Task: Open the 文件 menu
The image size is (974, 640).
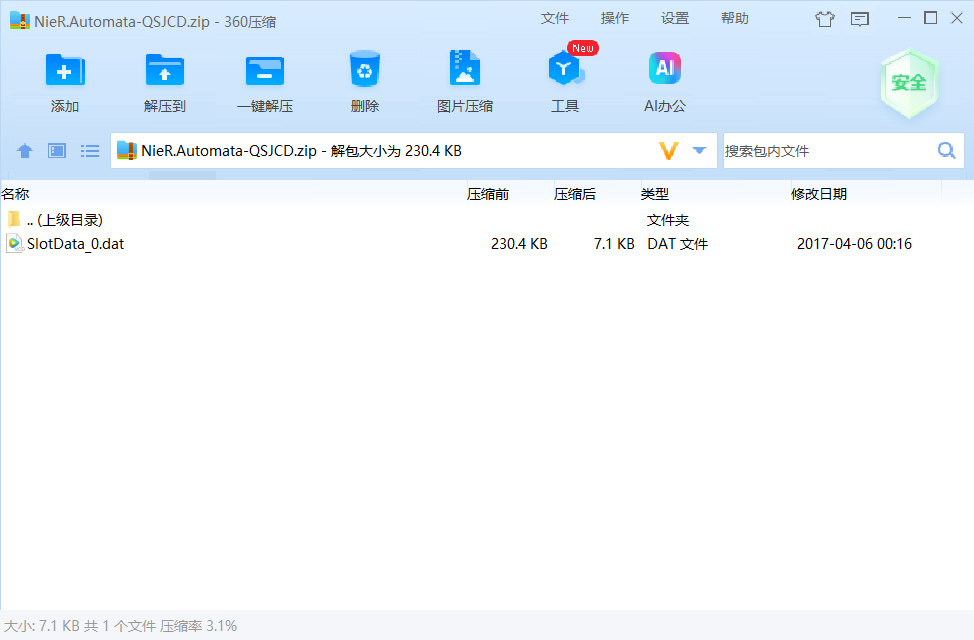Action: [x=555, y=19]
